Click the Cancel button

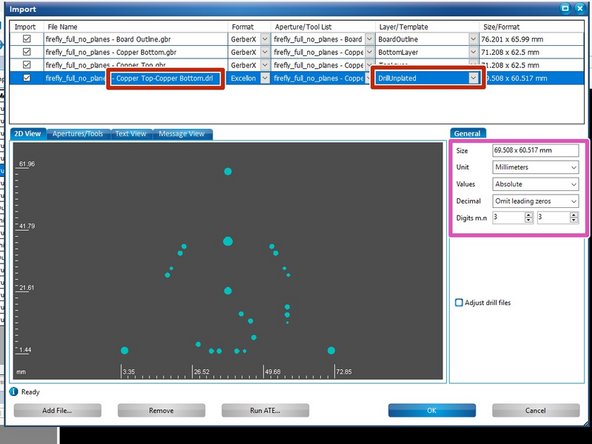(x=536, y=410)
